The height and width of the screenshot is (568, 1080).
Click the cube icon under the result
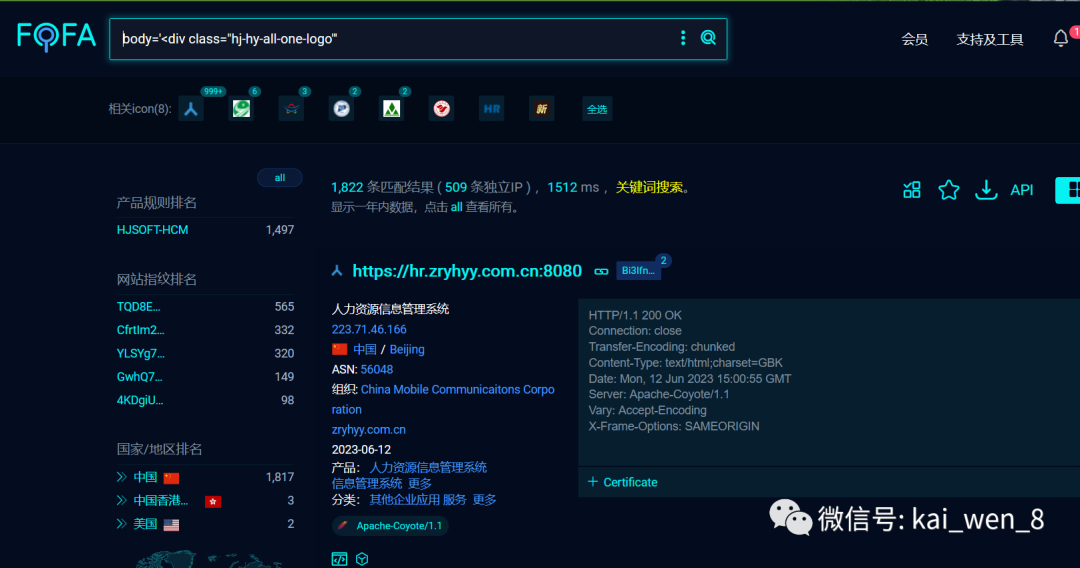tap(362, 558)
